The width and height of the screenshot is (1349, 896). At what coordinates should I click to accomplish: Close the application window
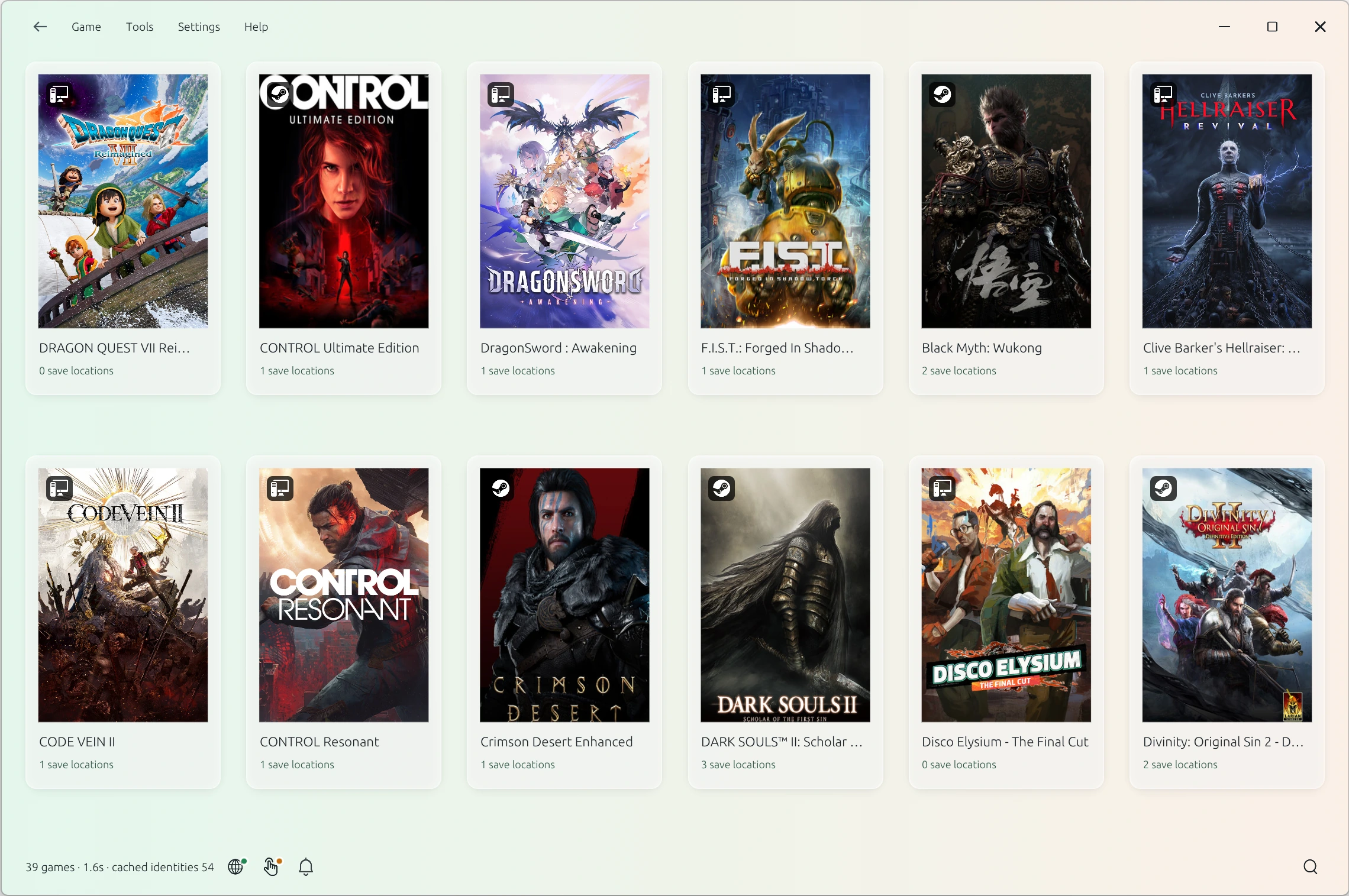click(x=1321, y=27)
